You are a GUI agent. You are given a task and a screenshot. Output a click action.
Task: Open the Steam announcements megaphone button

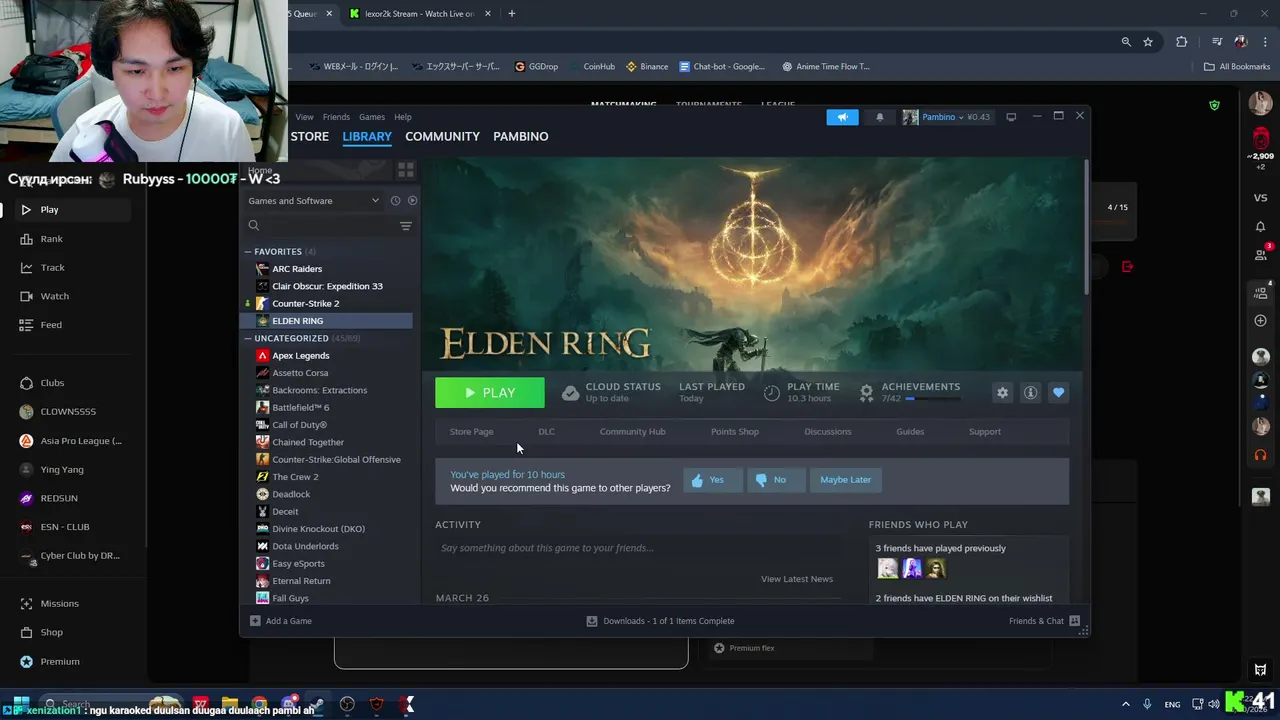(842, 117)
